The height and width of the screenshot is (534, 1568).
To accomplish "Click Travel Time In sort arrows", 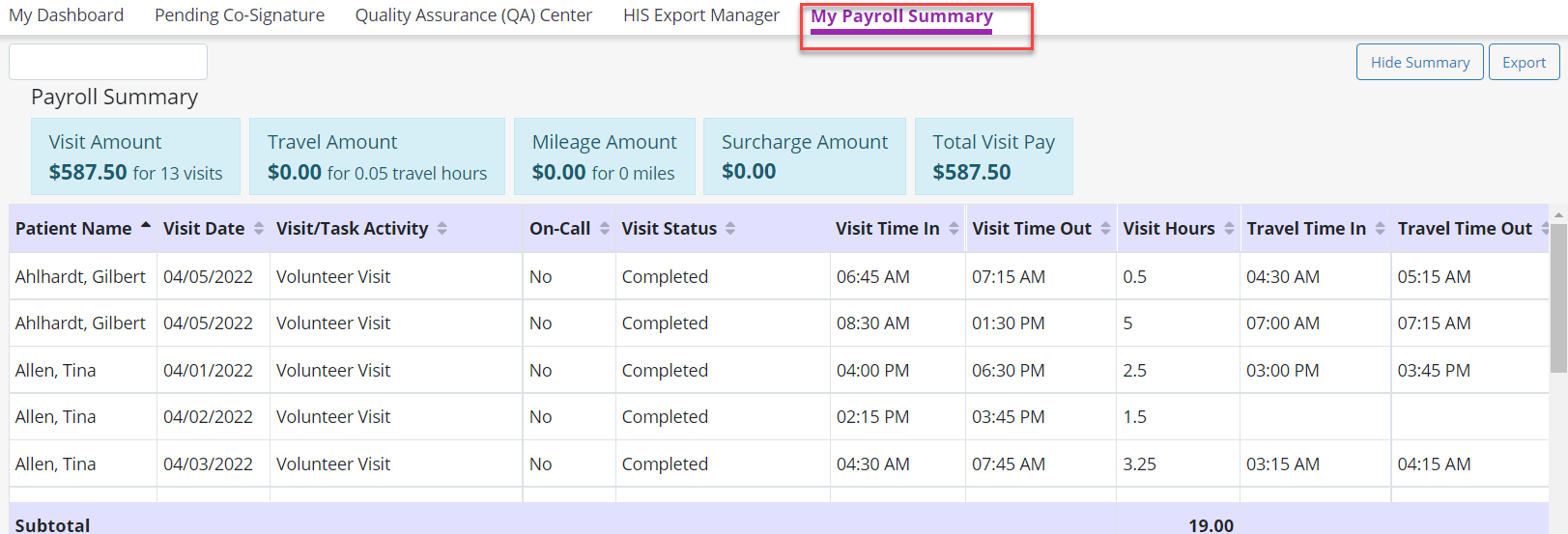I will (x=1380, y=229).
